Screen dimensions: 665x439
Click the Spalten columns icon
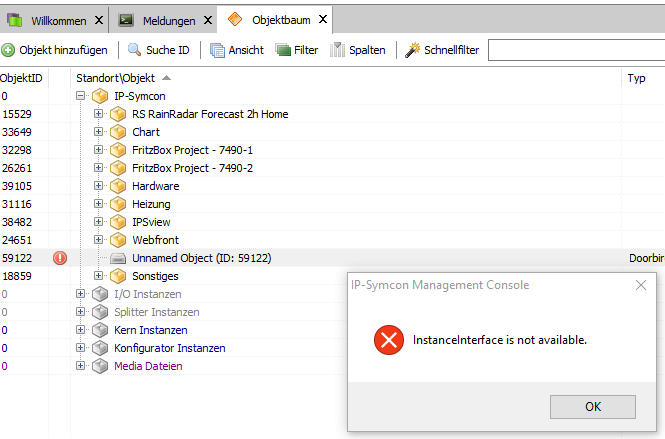point(338,50)
